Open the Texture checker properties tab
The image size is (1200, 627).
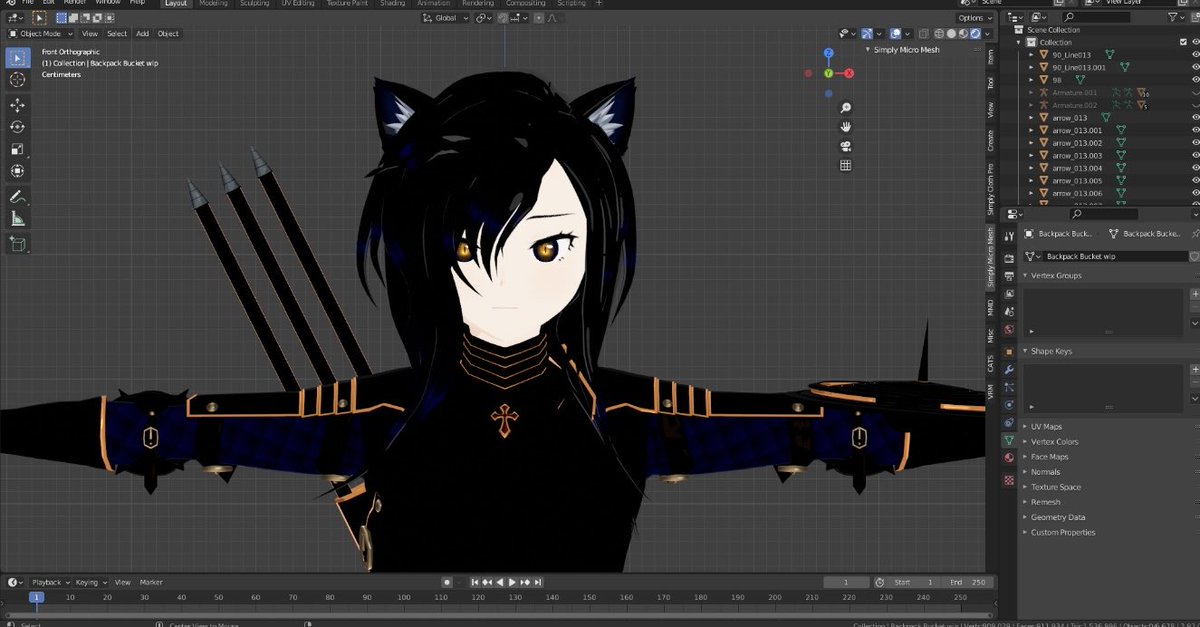(x=1009, y=480)
